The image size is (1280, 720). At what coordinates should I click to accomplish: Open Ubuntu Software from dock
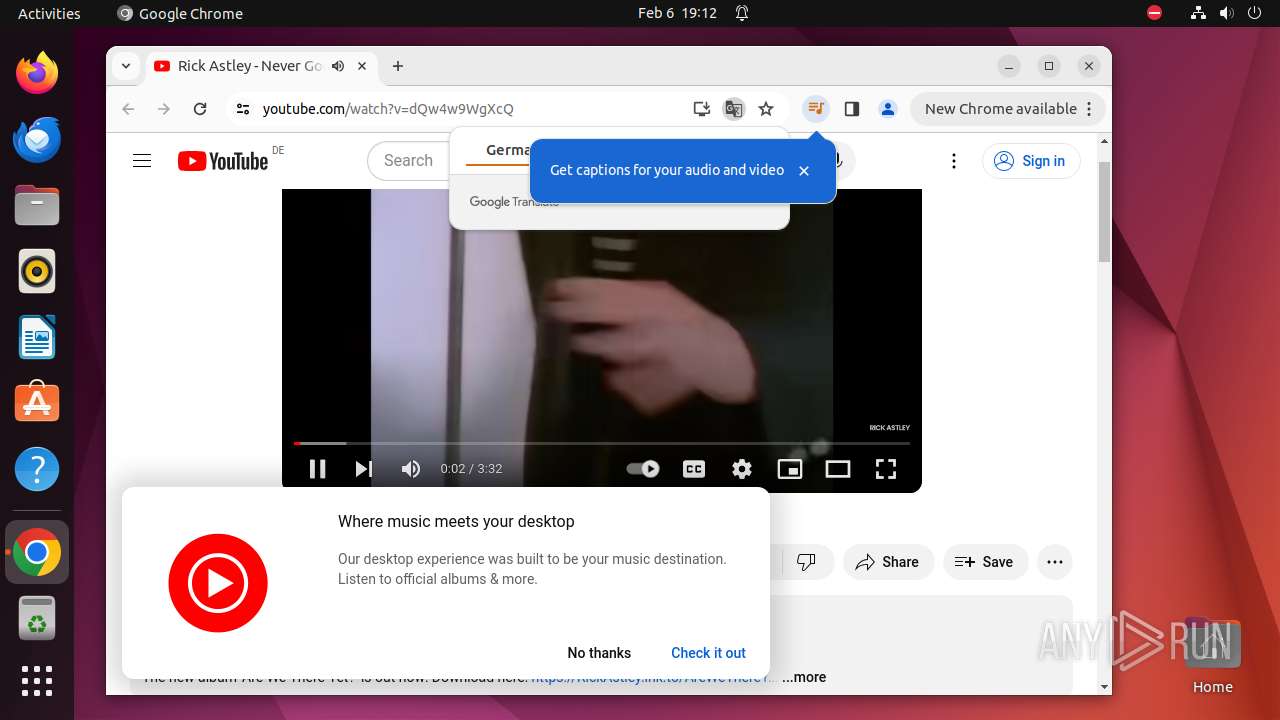(x=37, y=403)
